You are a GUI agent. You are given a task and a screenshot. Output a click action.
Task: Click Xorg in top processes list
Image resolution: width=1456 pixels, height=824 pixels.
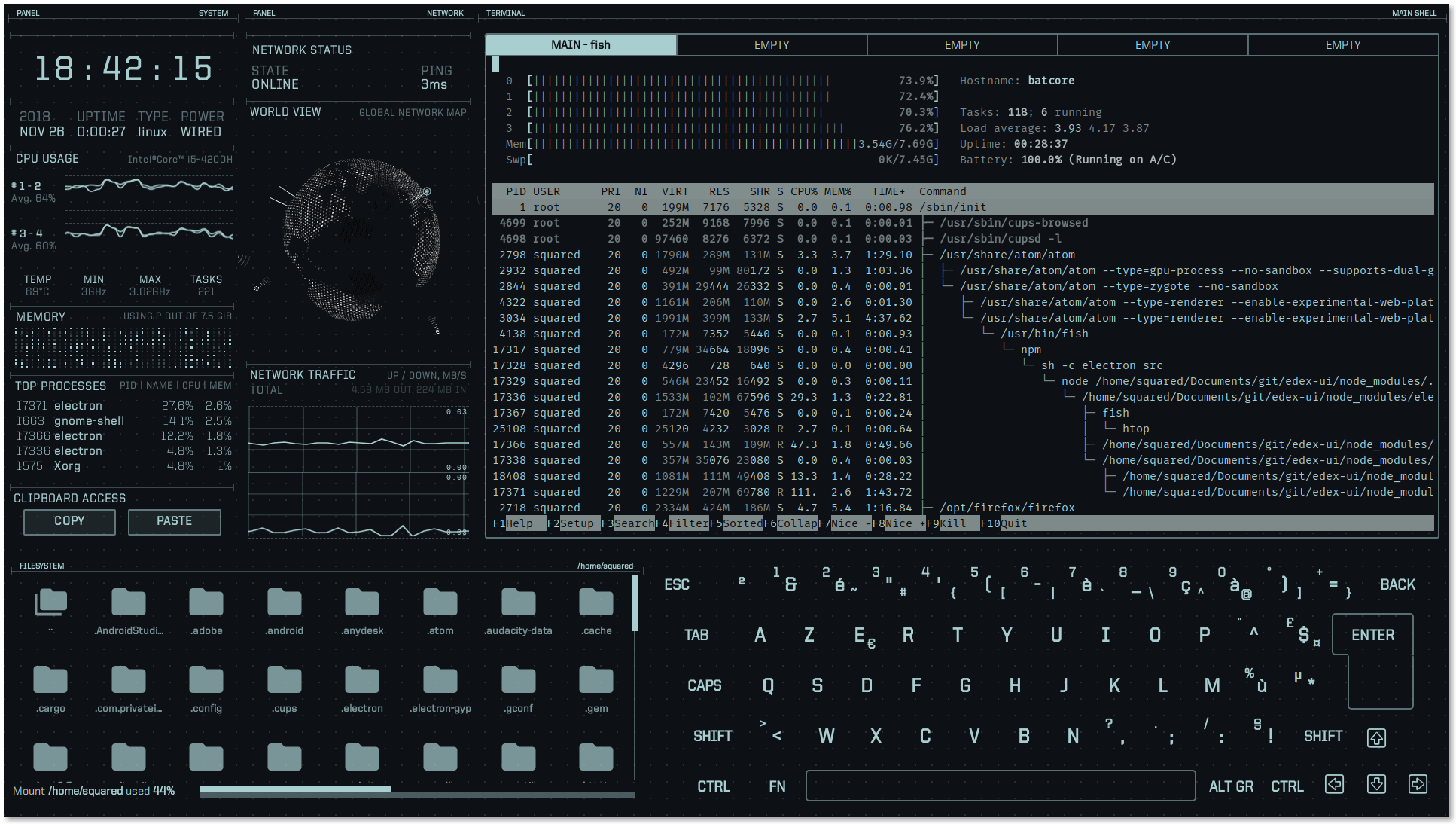[67, 466]
